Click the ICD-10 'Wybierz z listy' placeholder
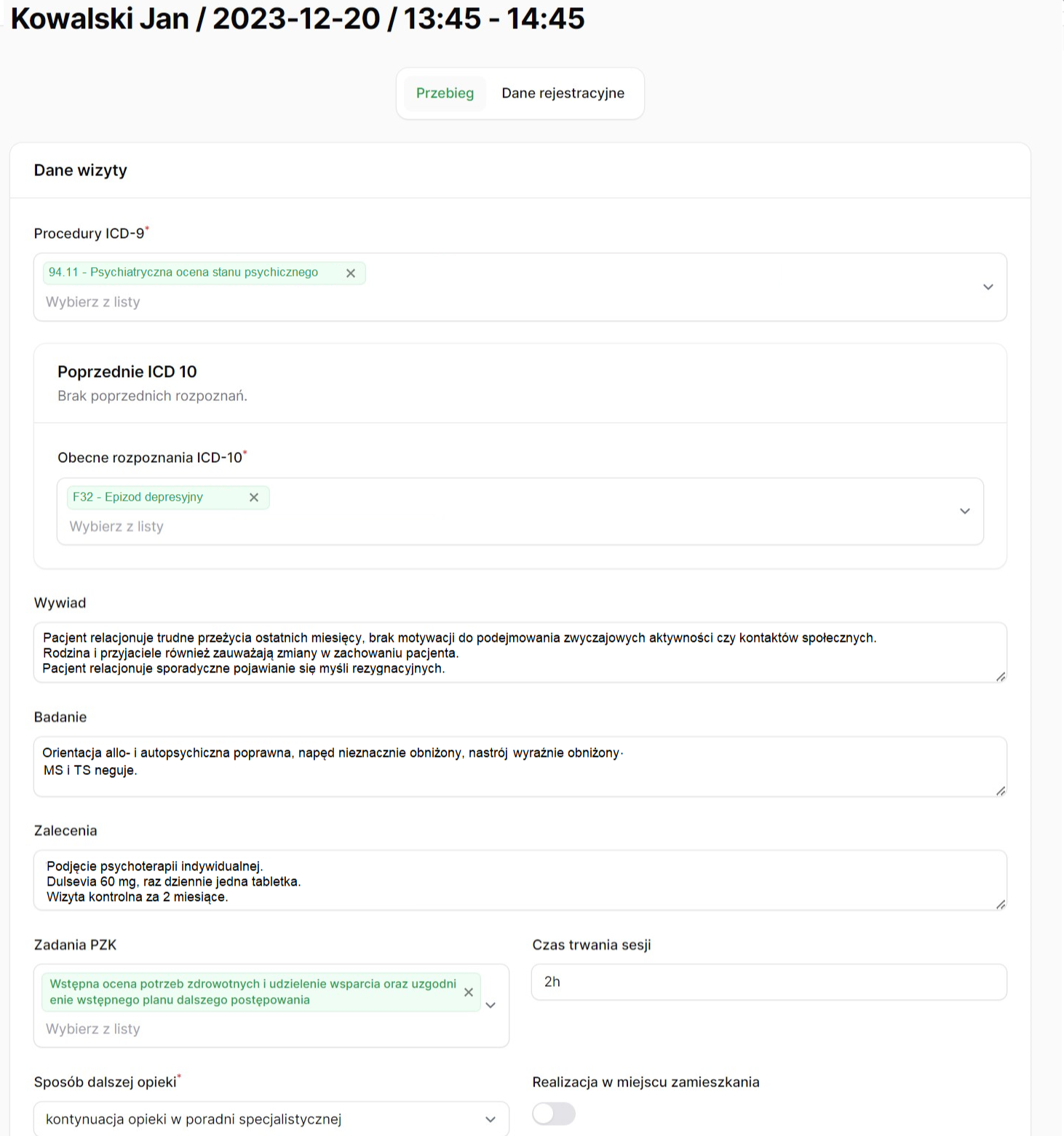The height and width of the screenshot is (1136, 1064). [x=116, y=526]
